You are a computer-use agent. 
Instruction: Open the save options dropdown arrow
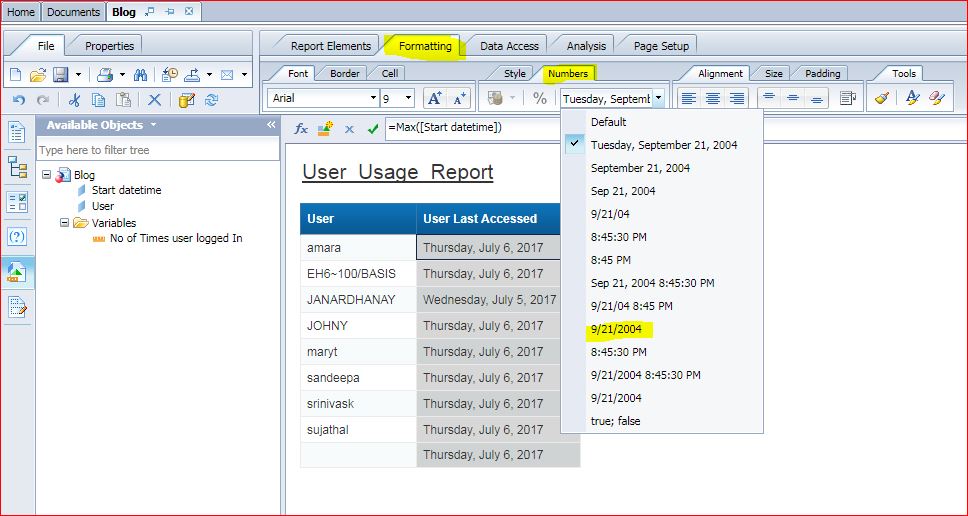[x=78, y=75]
